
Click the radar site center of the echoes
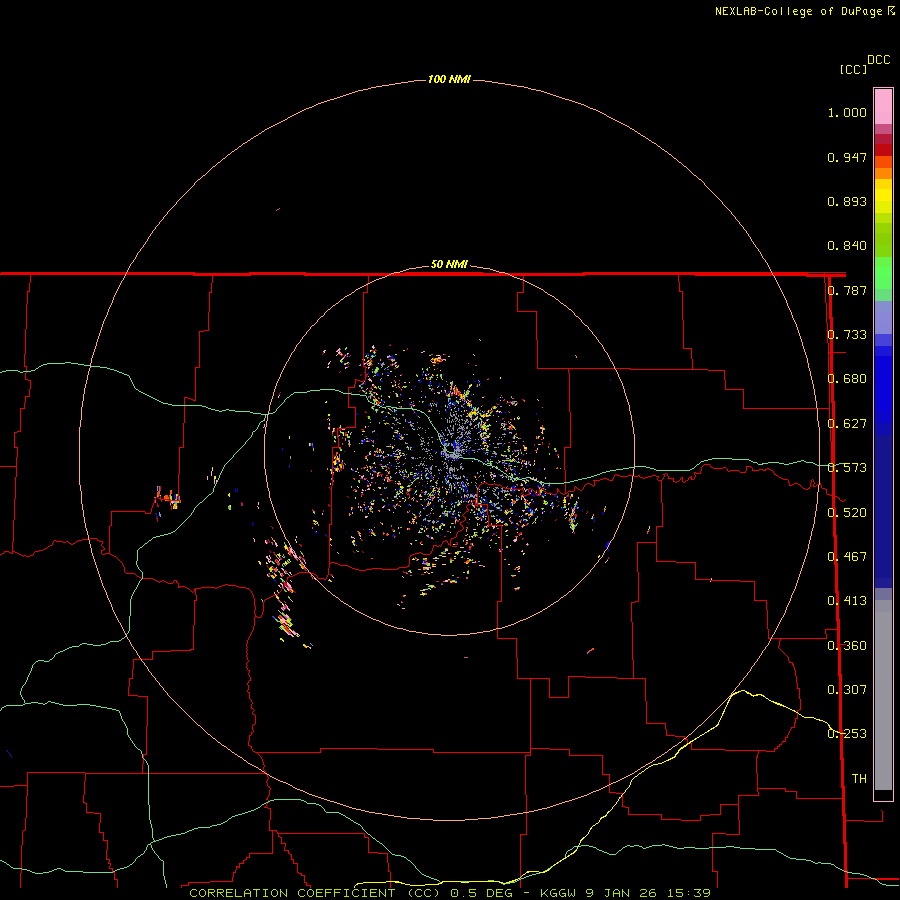[x=450, y=453]
